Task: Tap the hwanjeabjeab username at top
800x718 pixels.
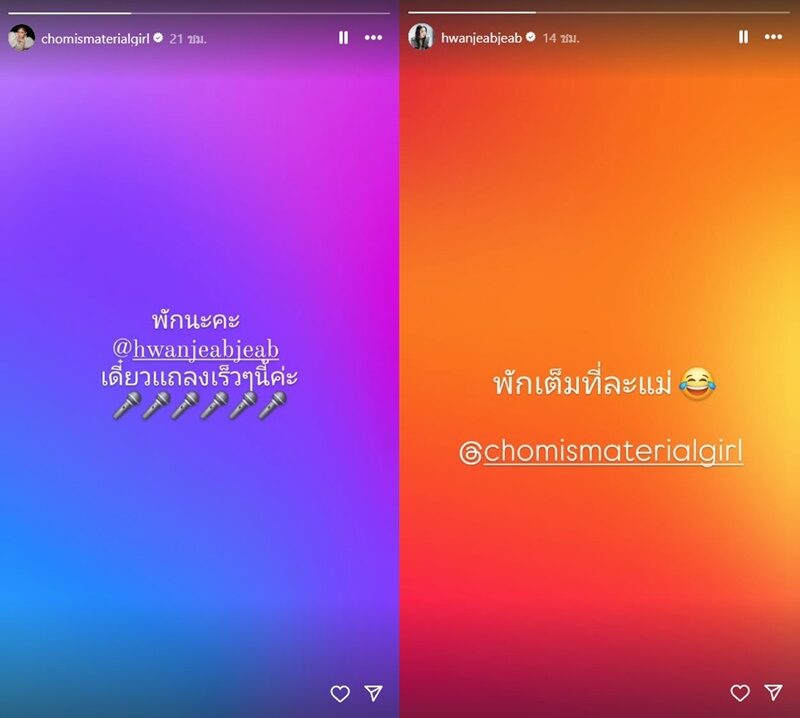Action: (482, 38)
